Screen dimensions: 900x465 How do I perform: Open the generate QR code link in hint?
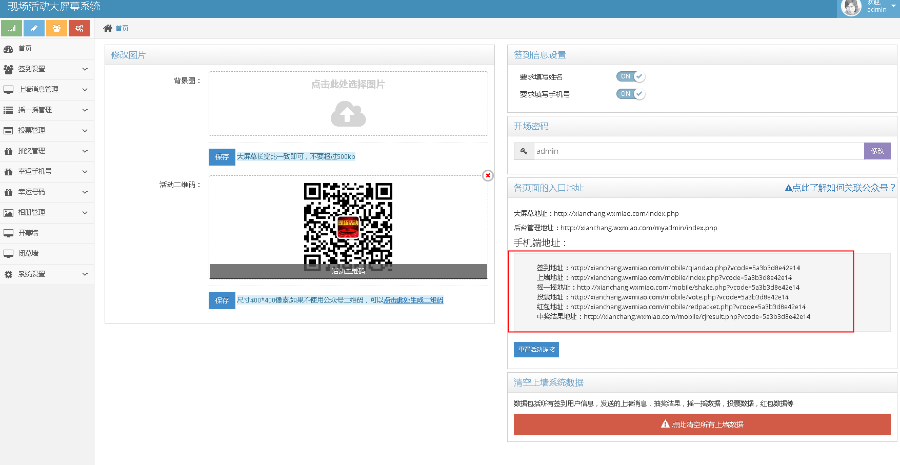413,300
